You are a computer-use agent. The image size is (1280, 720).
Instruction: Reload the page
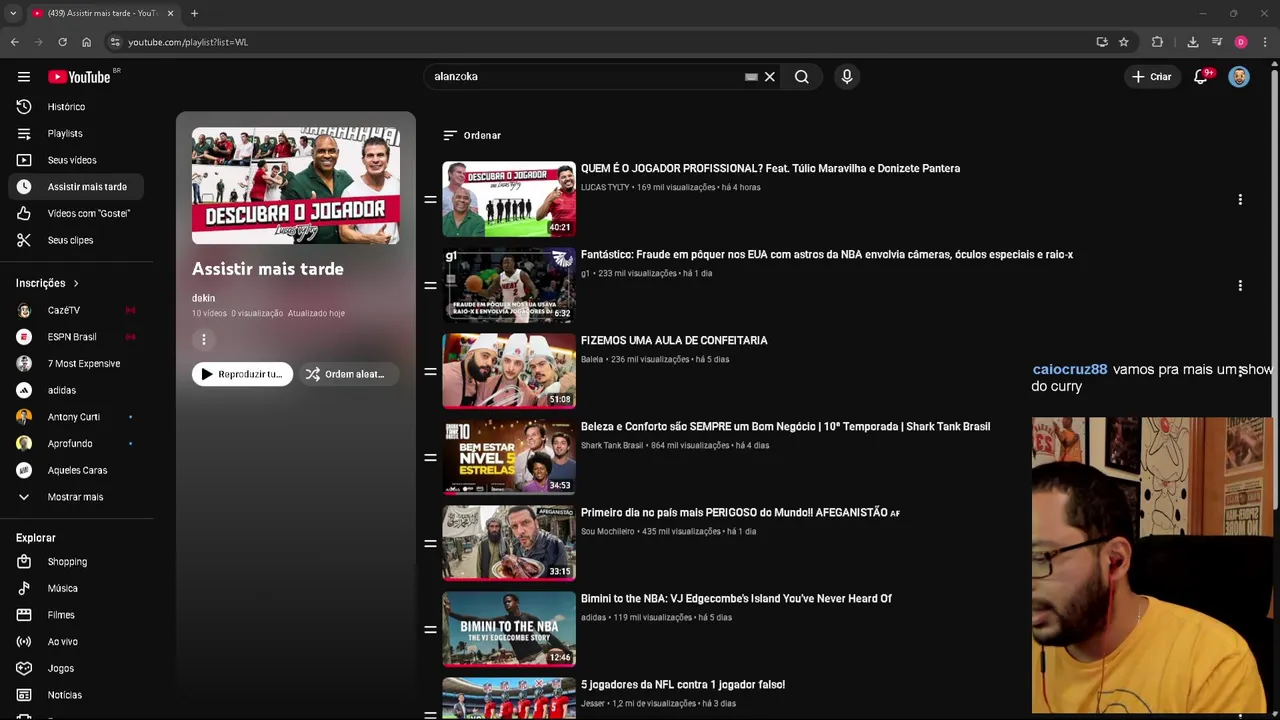[62, 42]
